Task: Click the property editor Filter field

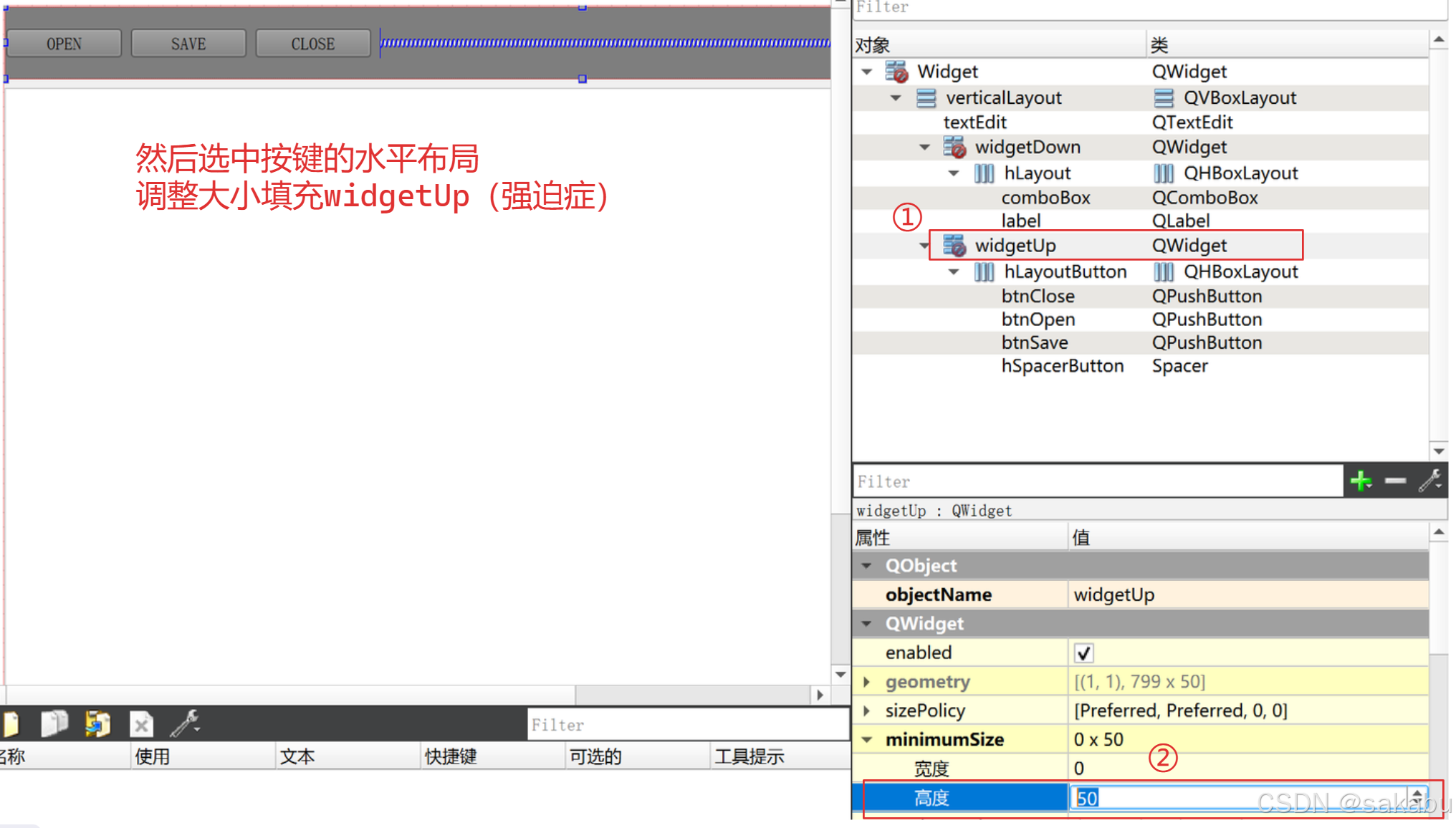Action: [x=1096, y=481]
